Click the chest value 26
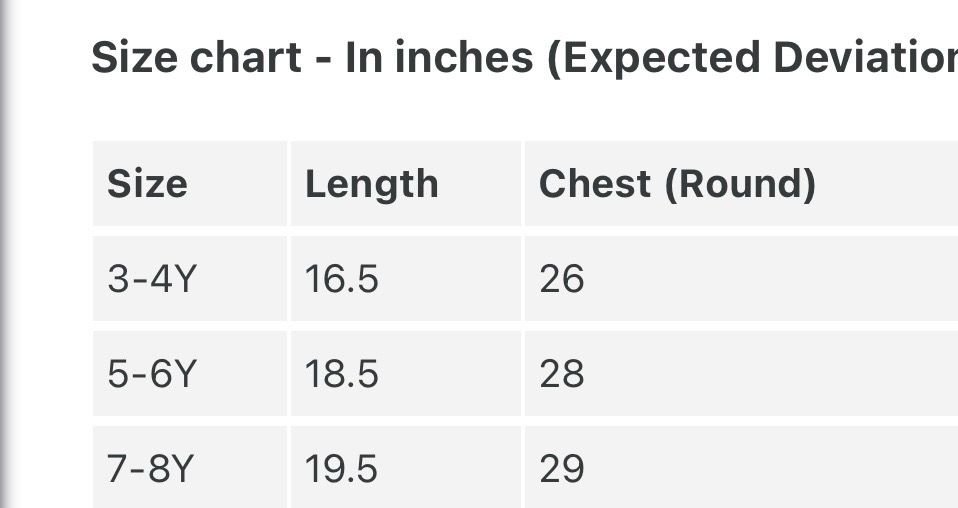This screenshot has height=508, width=958. click(x=561, y=279)
